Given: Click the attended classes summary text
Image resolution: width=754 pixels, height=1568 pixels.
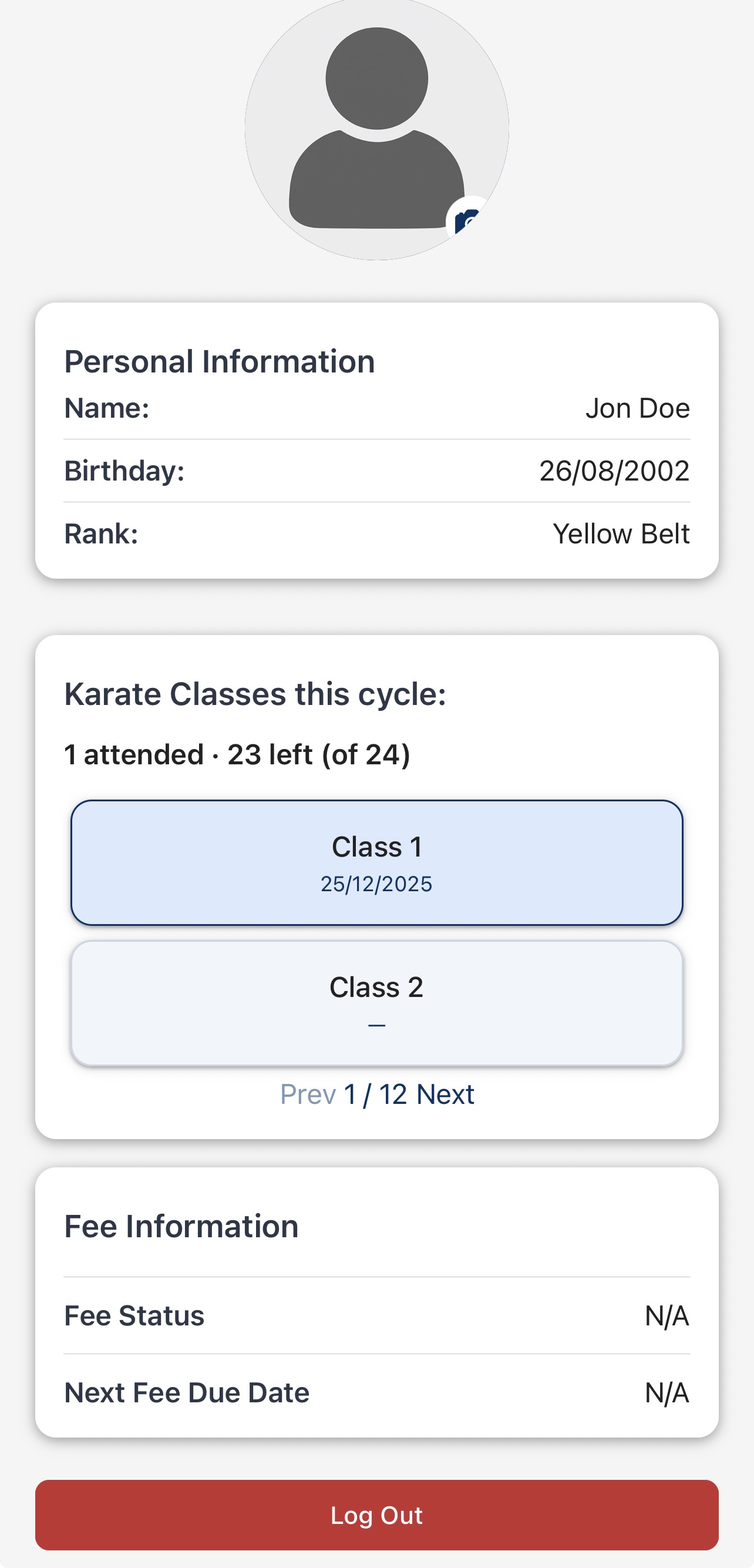Looking at the screenshot, I should coord(237,755).
